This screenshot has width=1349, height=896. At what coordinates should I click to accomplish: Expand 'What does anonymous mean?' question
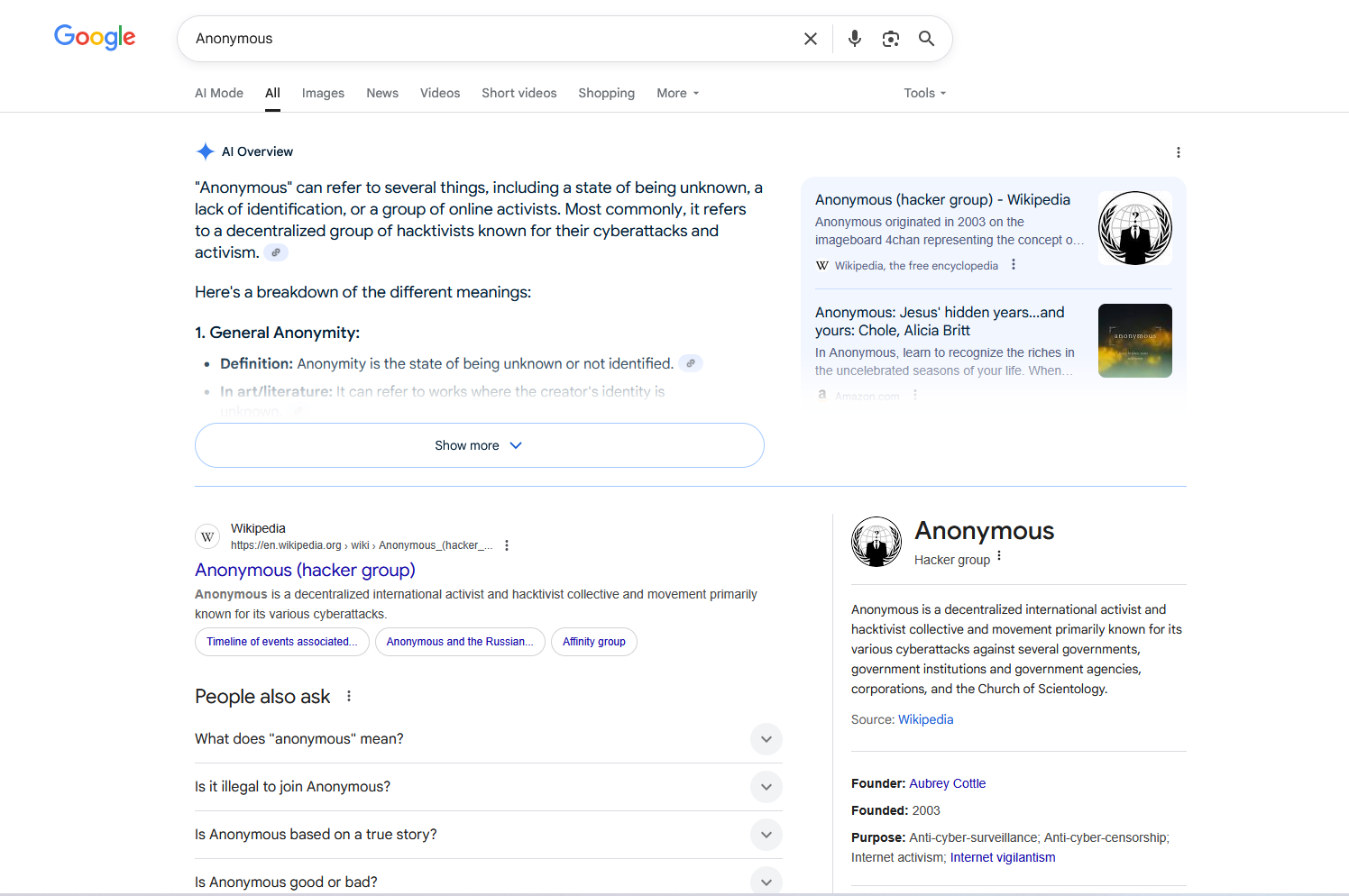tap(488, 739)
